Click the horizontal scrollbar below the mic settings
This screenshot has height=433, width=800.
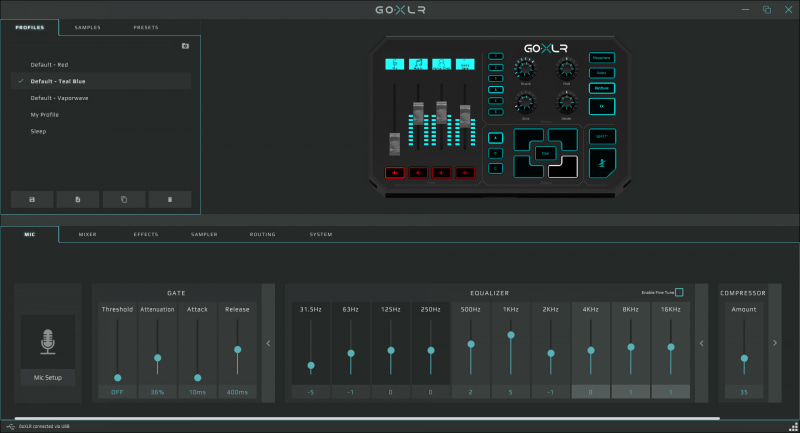point(367,418)
